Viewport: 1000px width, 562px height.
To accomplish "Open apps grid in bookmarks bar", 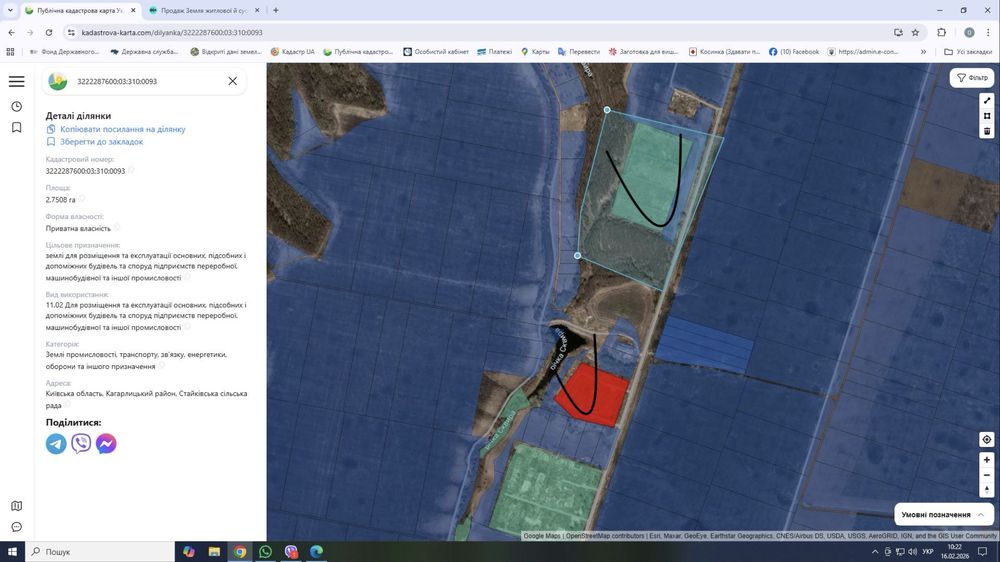I will tap(10, 52).
